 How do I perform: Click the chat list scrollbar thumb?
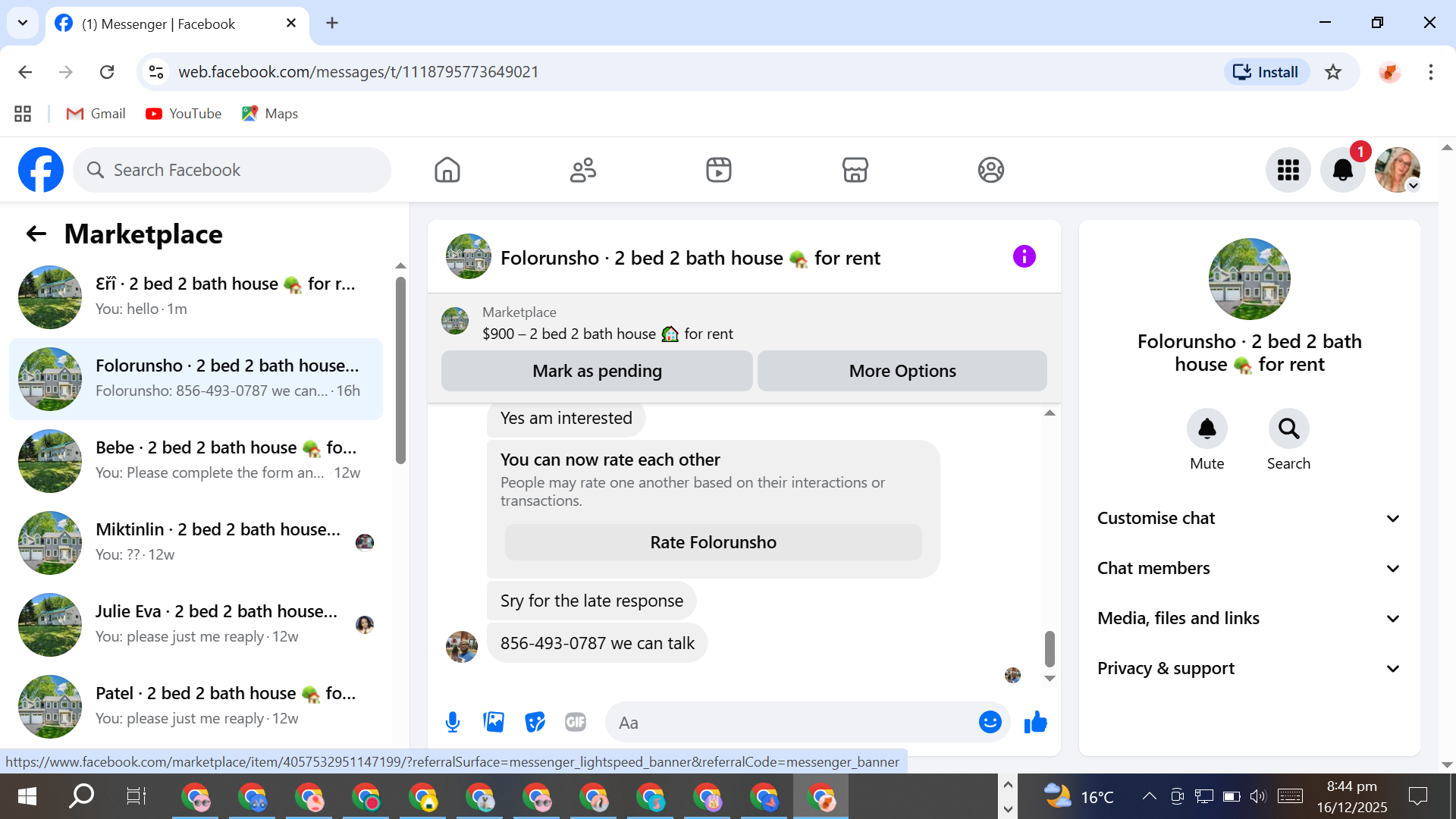400,370
